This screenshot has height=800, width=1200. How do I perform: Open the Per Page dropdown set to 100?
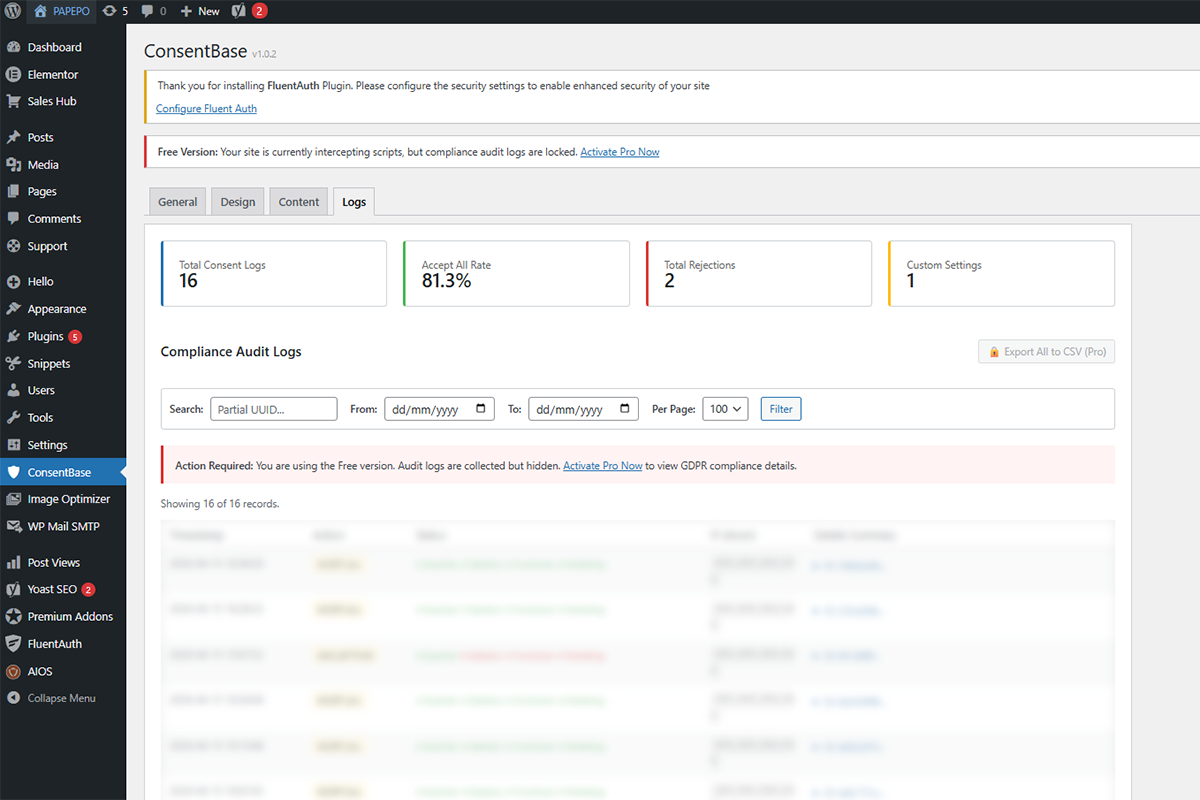coord(725,408)
